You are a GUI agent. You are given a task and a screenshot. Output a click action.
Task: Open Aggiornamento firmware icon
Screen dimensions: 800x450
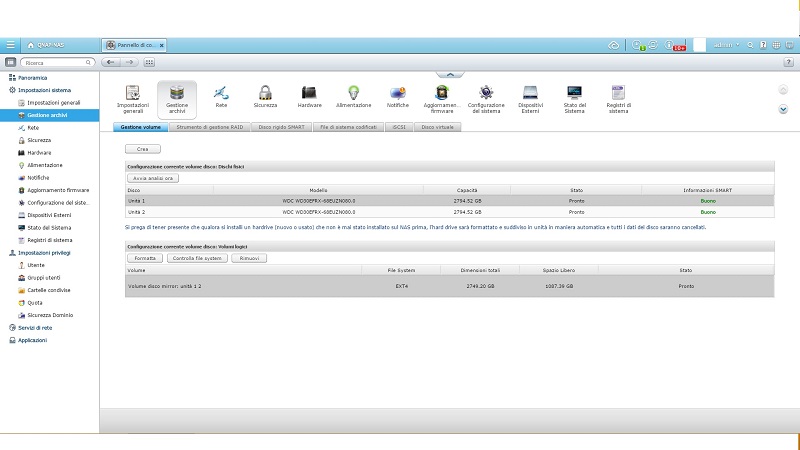(441, 95)
